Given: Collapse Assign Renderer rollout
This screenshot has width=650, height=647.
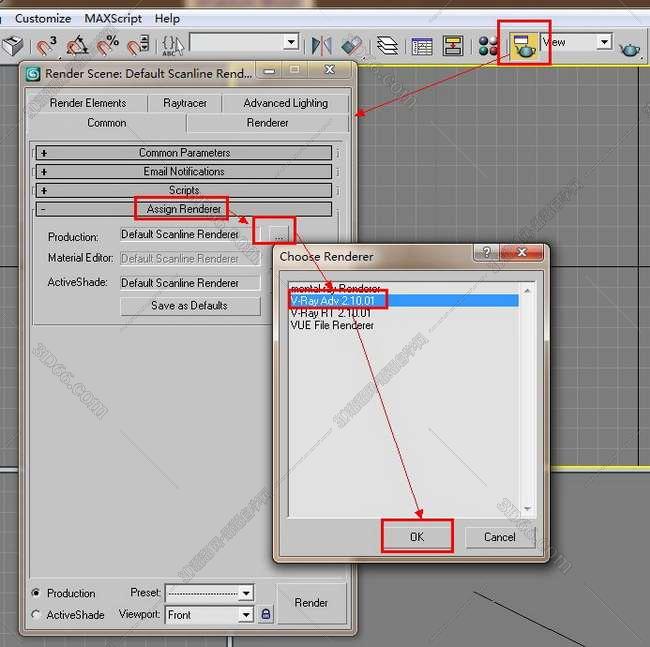Looking at the screenshot, I should tap(184, 209).
